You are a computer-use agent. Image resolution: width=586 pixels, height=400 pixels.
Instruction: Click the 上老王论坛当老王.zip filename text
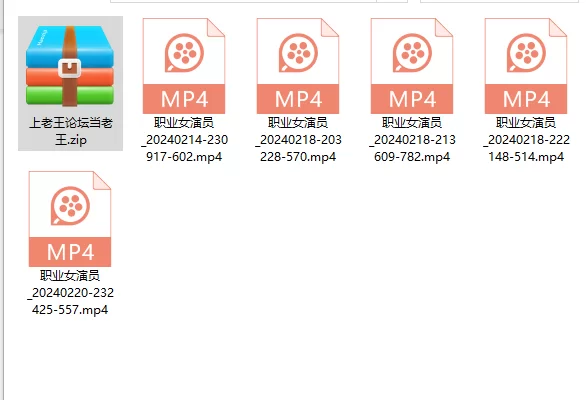71,131
